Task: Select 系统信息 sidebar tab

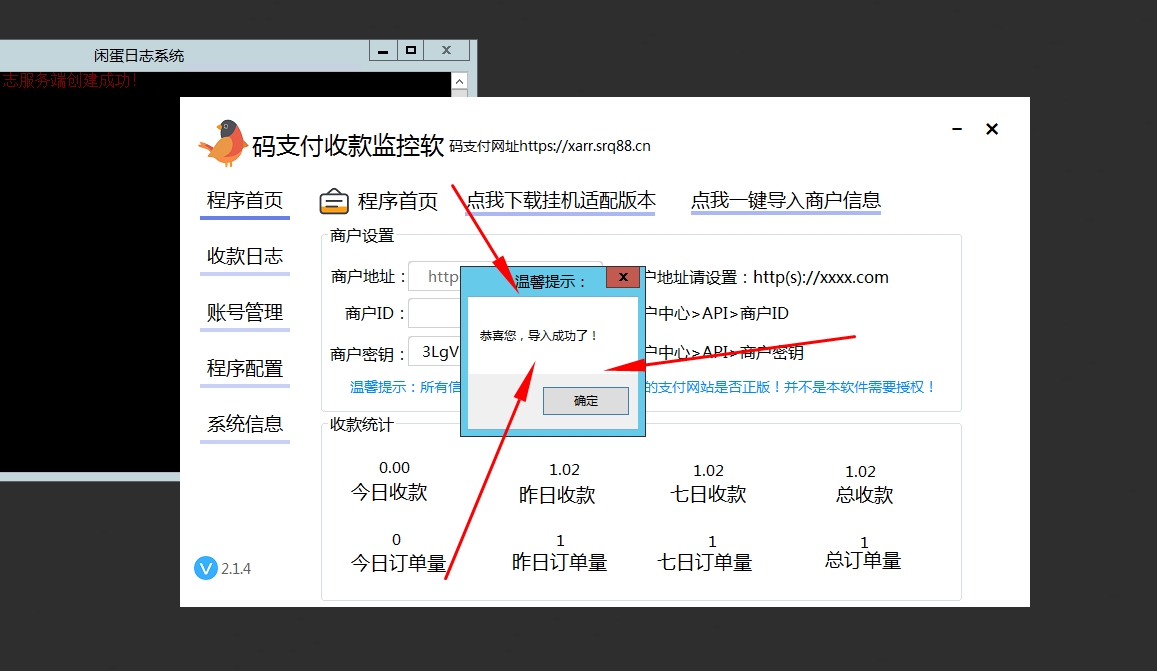Action: coord(245,424)
